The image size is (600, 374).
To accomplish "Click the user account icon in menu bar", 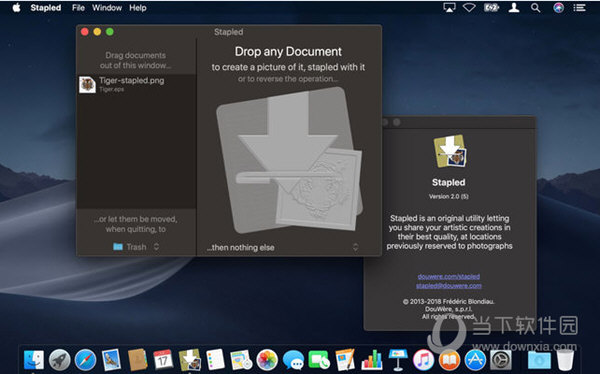I will [514, 8].
